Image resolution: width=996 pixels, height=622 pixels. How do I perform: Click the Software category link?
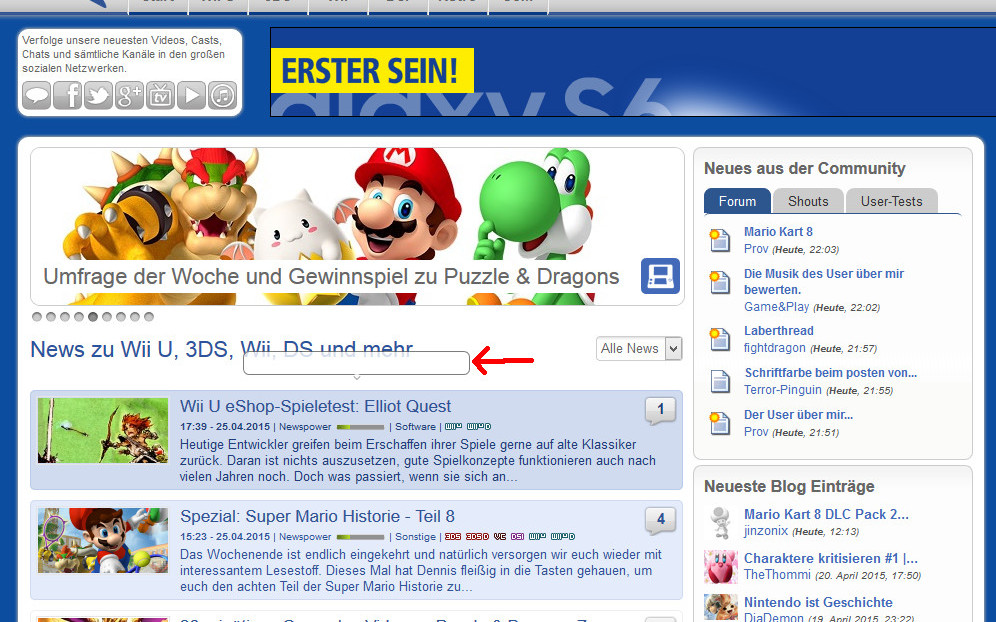click(415, 427)
